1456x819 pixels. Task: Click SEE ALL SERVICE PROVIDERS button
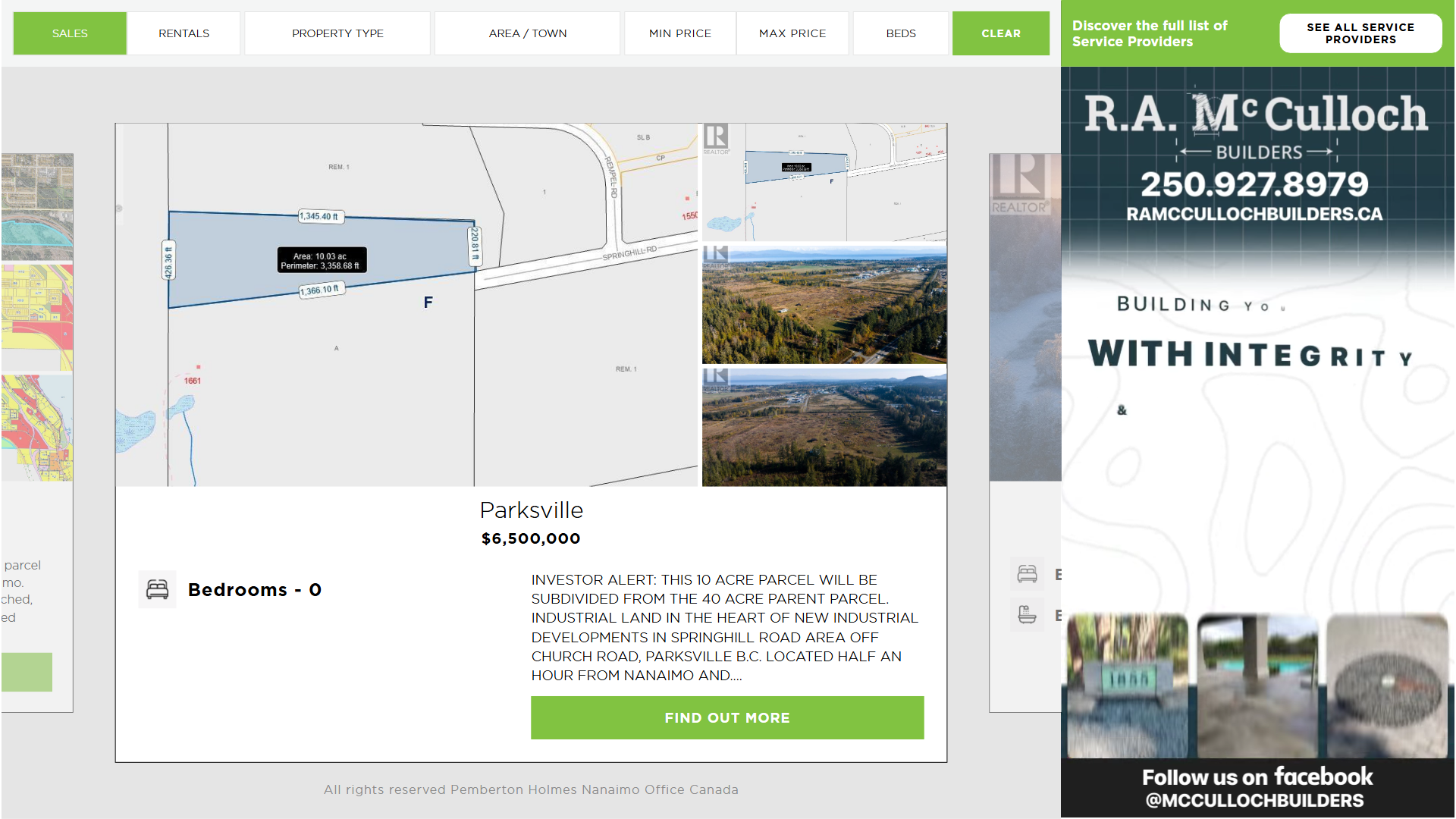pyautogui.click(x=1360, y=33)
